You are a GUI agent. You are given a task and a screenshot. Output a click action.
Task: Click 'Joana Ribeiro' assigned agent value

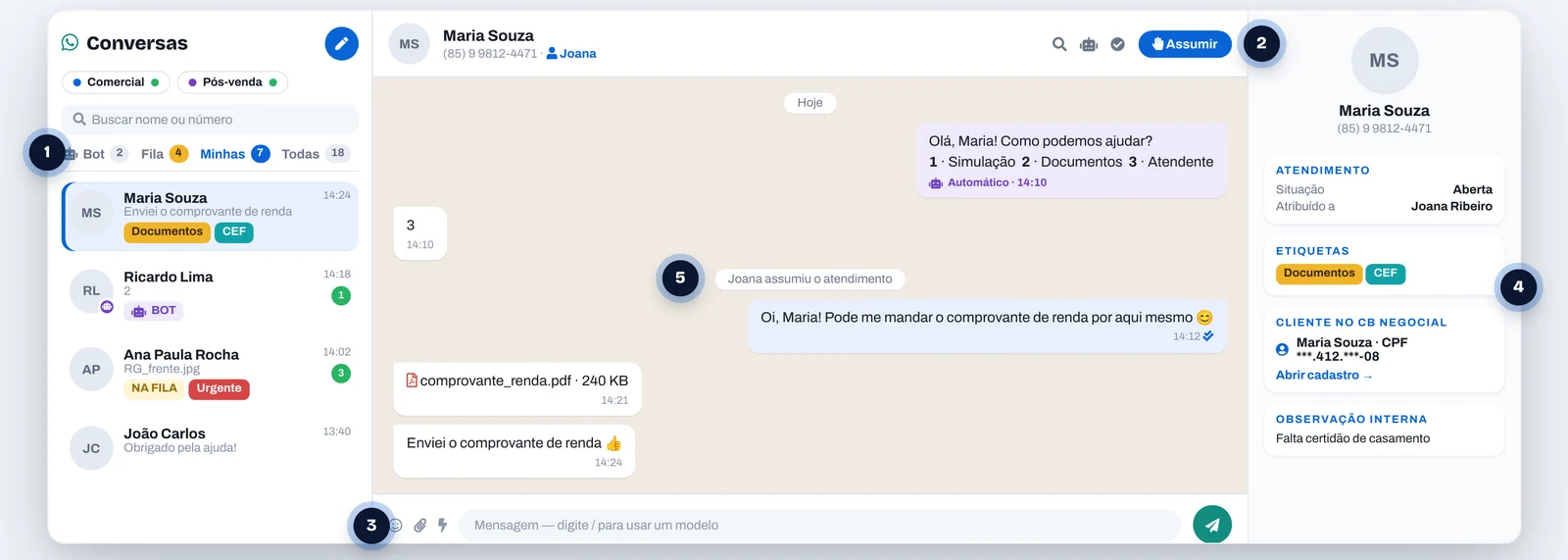point(1451,207)
